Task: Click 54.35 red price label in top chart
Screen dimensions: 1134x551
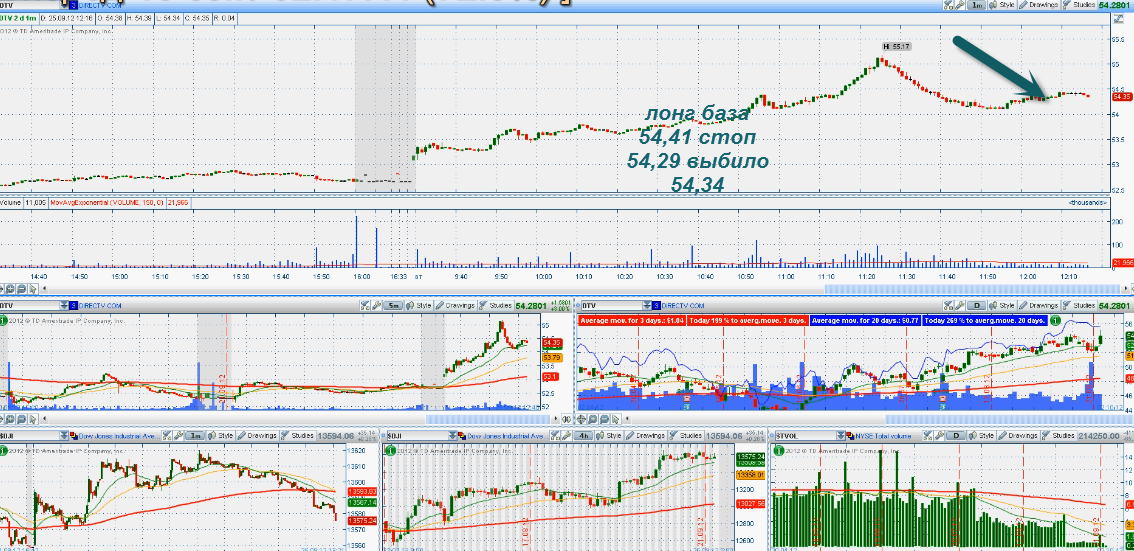Action: tap(1122, 96)
